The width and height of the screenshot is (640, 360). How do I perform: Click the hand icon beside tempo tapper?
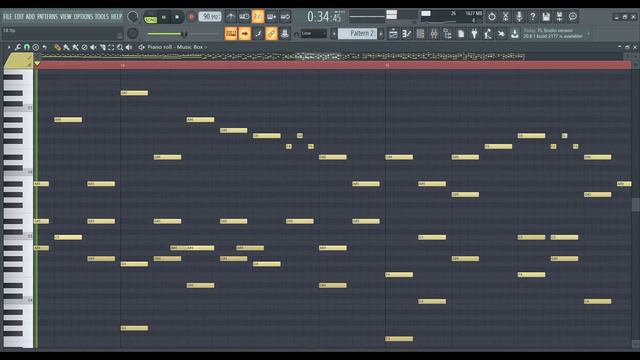click(x=501, y=33)
